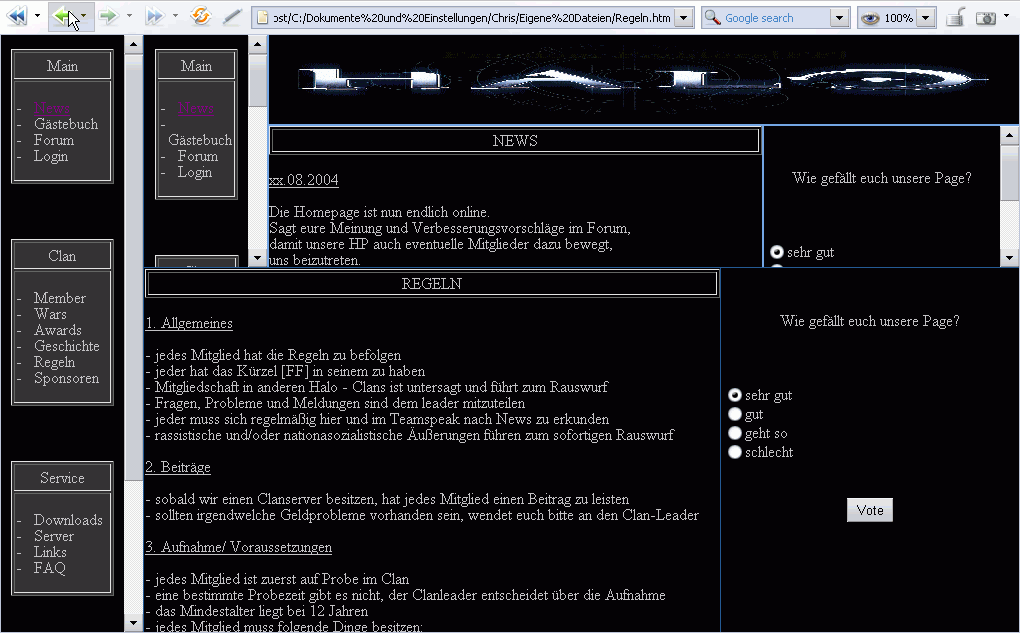The height and width of the screenshot is (633, 1020).
Task: Click the eye icon of the zoom control
Action: point(870,18)
